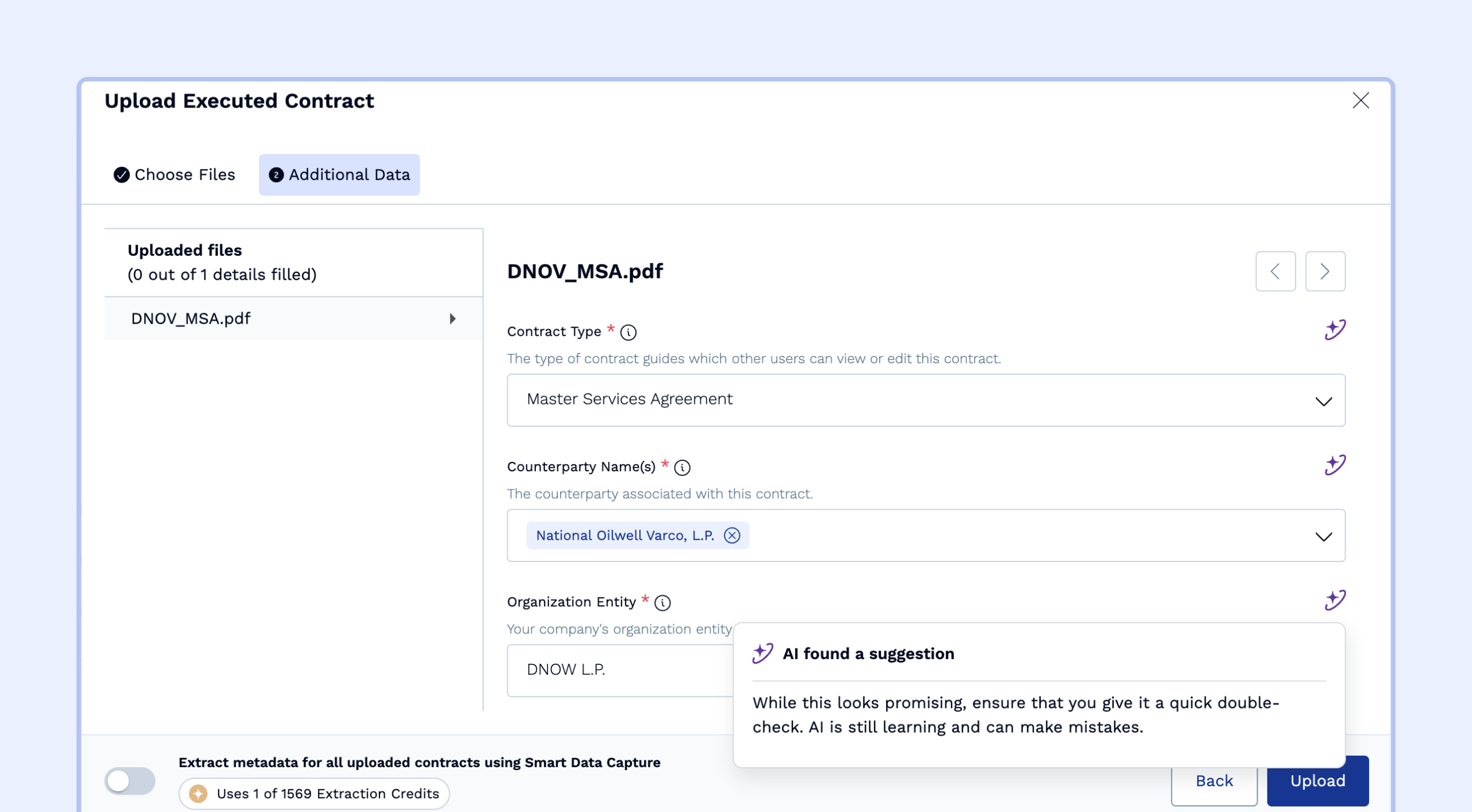The width and height of the screenshot is (1472, 812).
Task: Click AI suggestion icon for Counterparty Name(s)
Action: point(1335,465)
